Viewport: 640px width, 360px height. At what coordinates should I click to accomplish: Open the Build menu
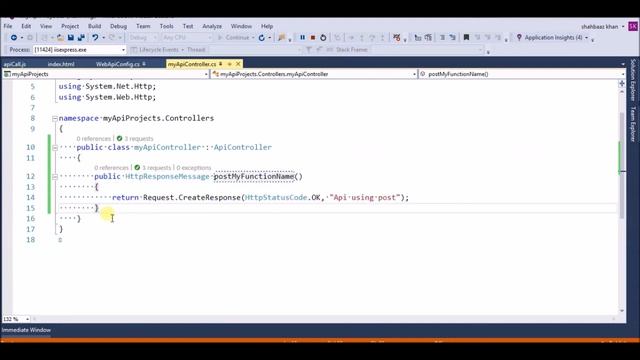click(94, 26)
